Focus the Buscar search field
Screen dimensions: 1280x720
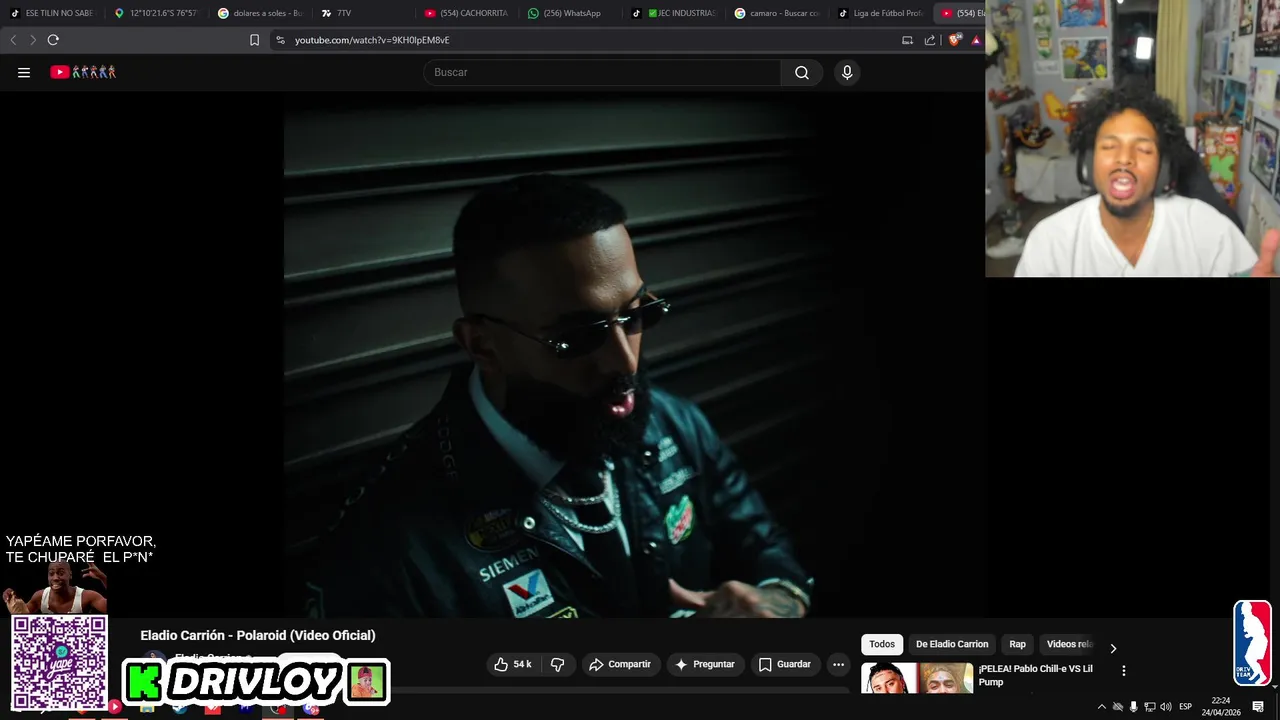coord(603,72)
